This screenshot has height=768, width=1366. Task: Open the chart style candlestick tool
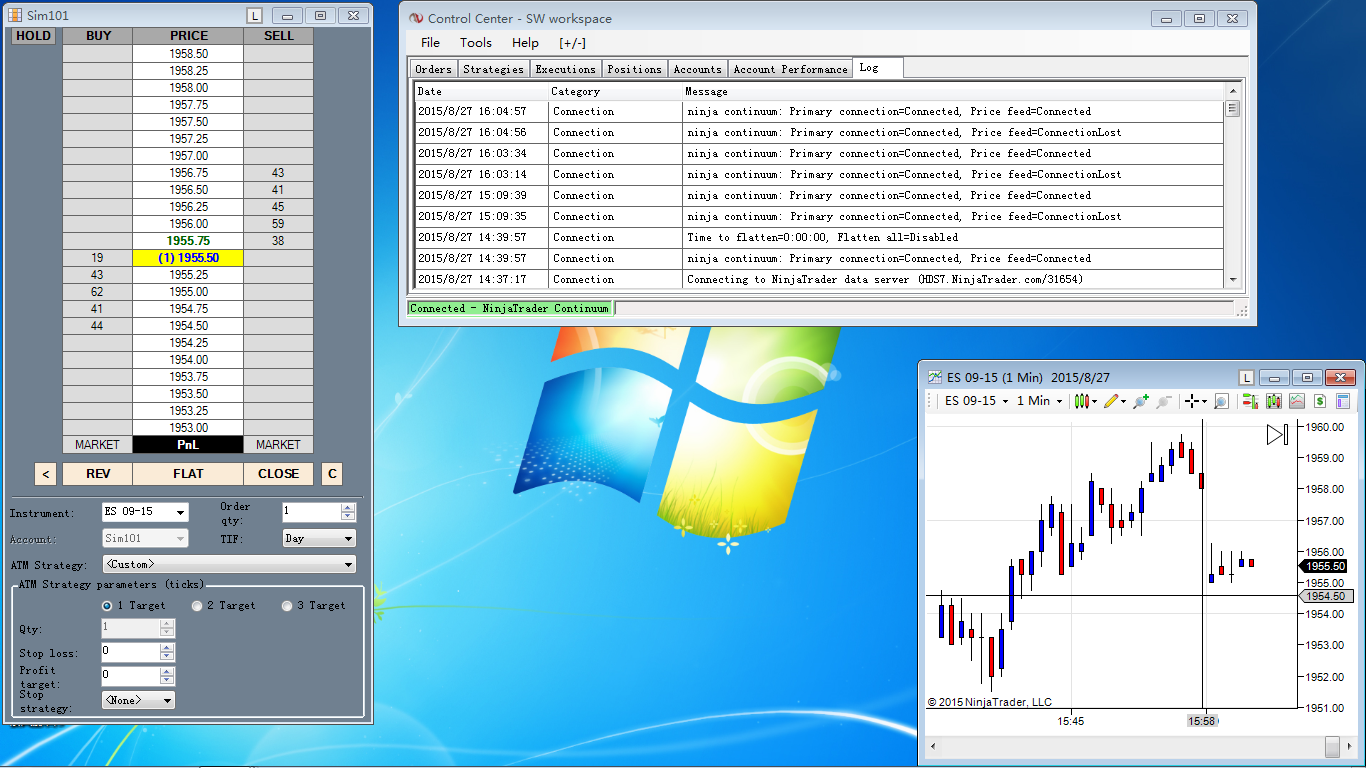pyautogui.click(x=1082, y=401)
